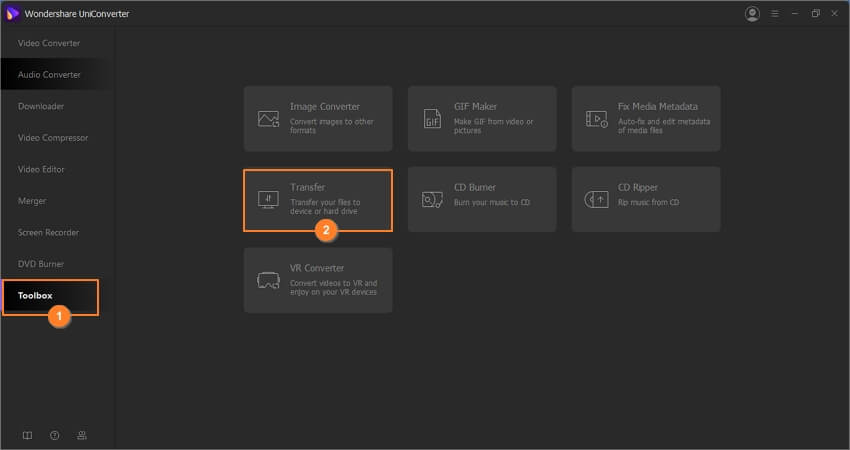Click 'Convert videos to VR' description

pyautogui.click(x=333, y=287)
